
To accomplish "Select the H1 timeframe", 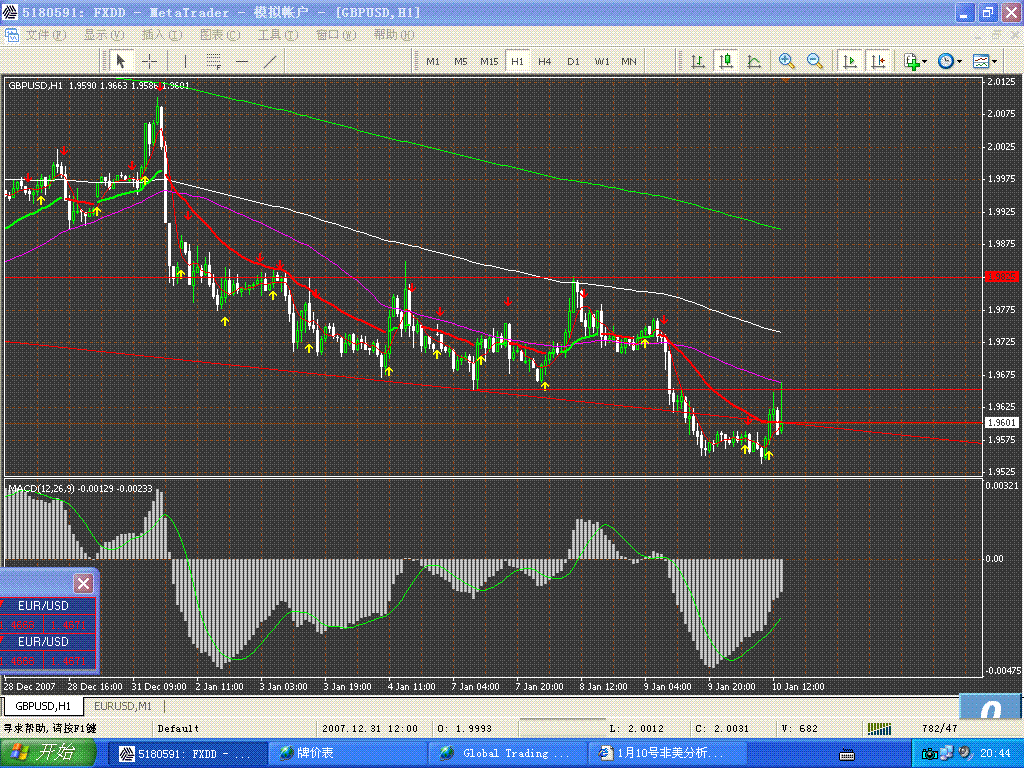I will [517, 61].
